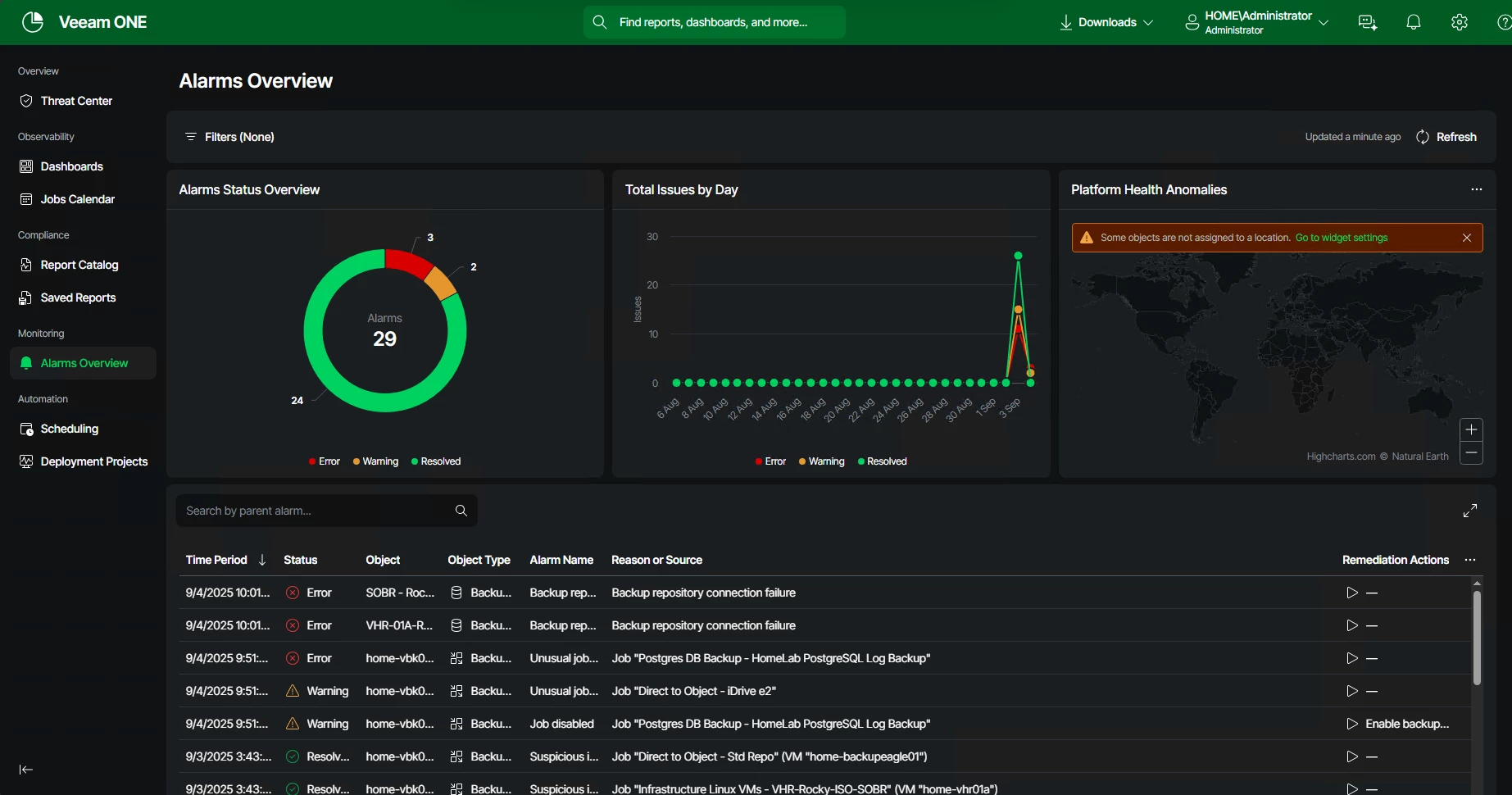Sort by Alarm Name column header
1512x795 pixels.
(561, 560)
